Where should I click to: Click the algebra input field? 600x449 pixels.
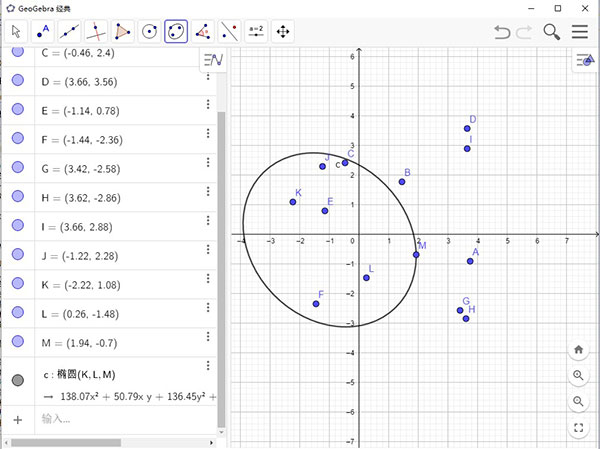click(x=120, y=419)
